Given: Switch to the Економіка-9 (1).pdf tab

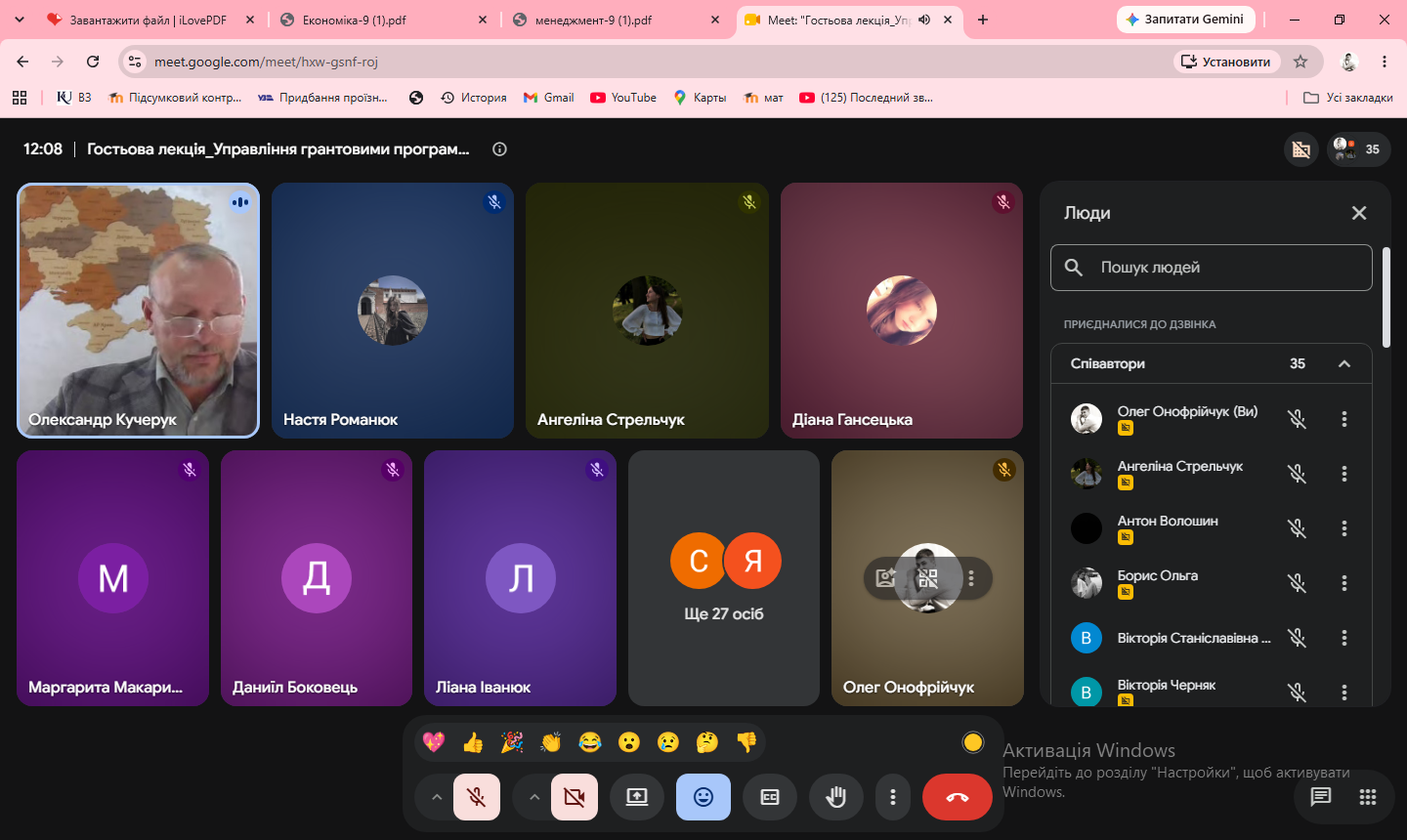Looking at the screenshot, I should click(383, 20).
